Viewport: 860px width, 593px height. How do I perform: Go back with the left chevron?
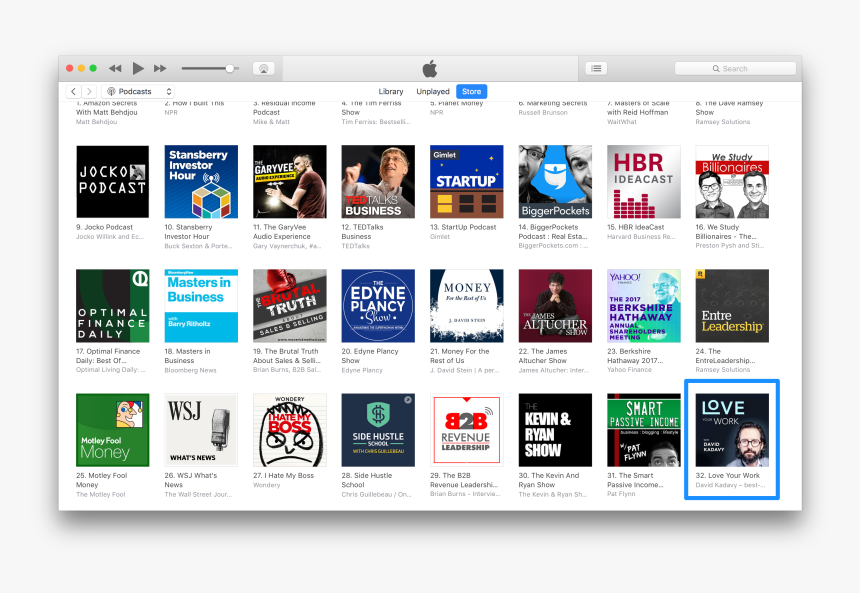[73, 92]
